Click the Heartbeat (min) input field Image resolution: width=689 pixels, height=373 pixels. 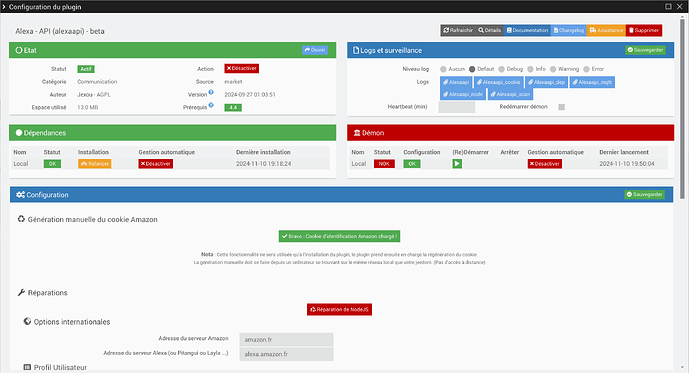pyautogui.click(x=457, y=107)
